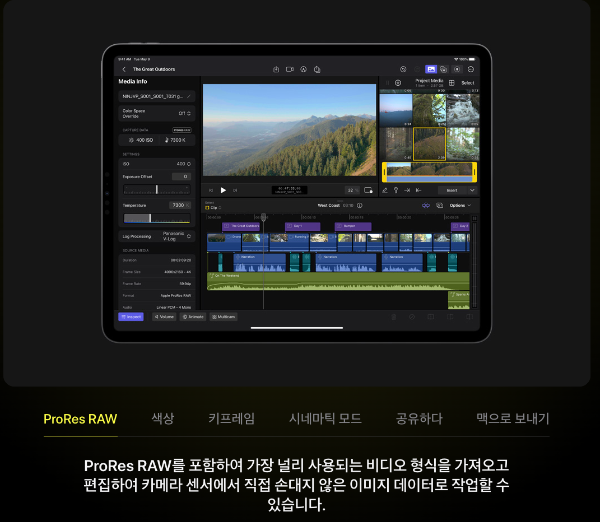Open the more options circle icon at the top right

point(471,69)
